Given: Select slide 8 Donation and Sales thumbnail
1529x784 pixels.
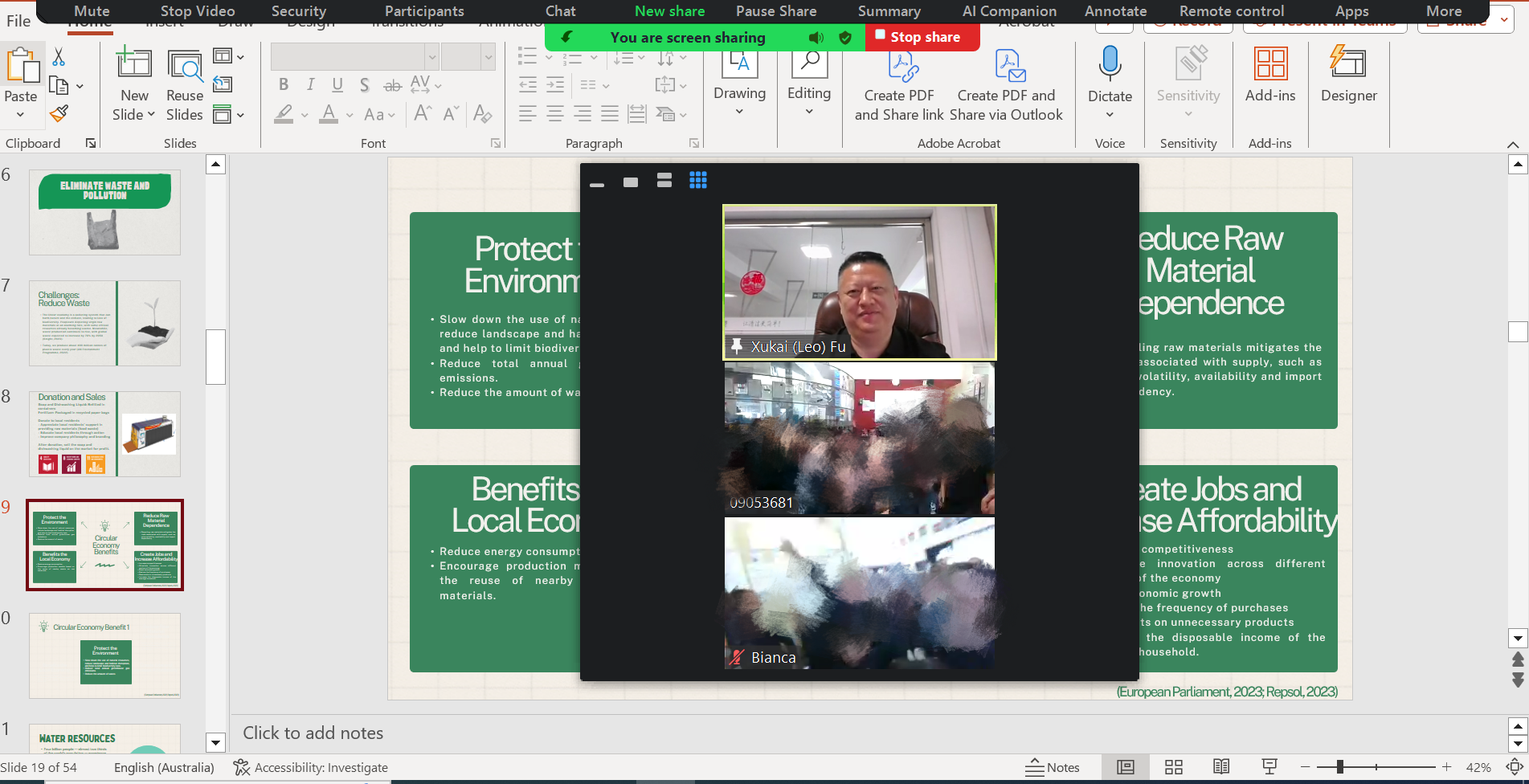Looking at the screenshot, I should click(104, 434).
